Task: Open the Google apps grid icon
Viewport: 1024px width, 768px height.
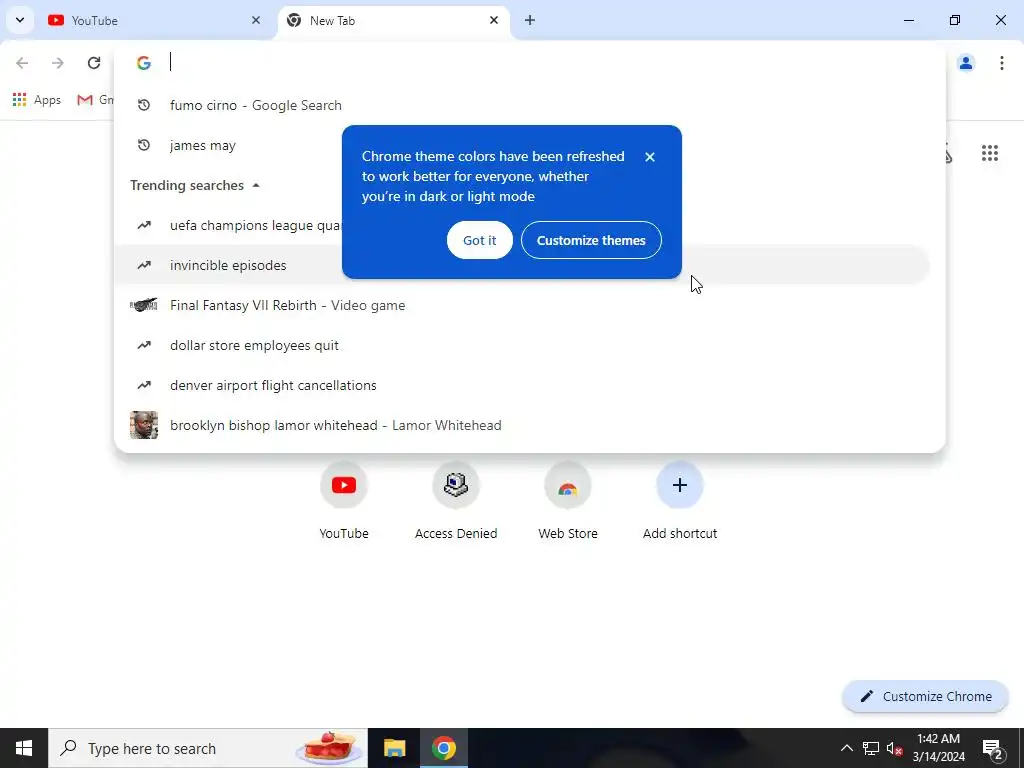Action: (x=989, y=153)
